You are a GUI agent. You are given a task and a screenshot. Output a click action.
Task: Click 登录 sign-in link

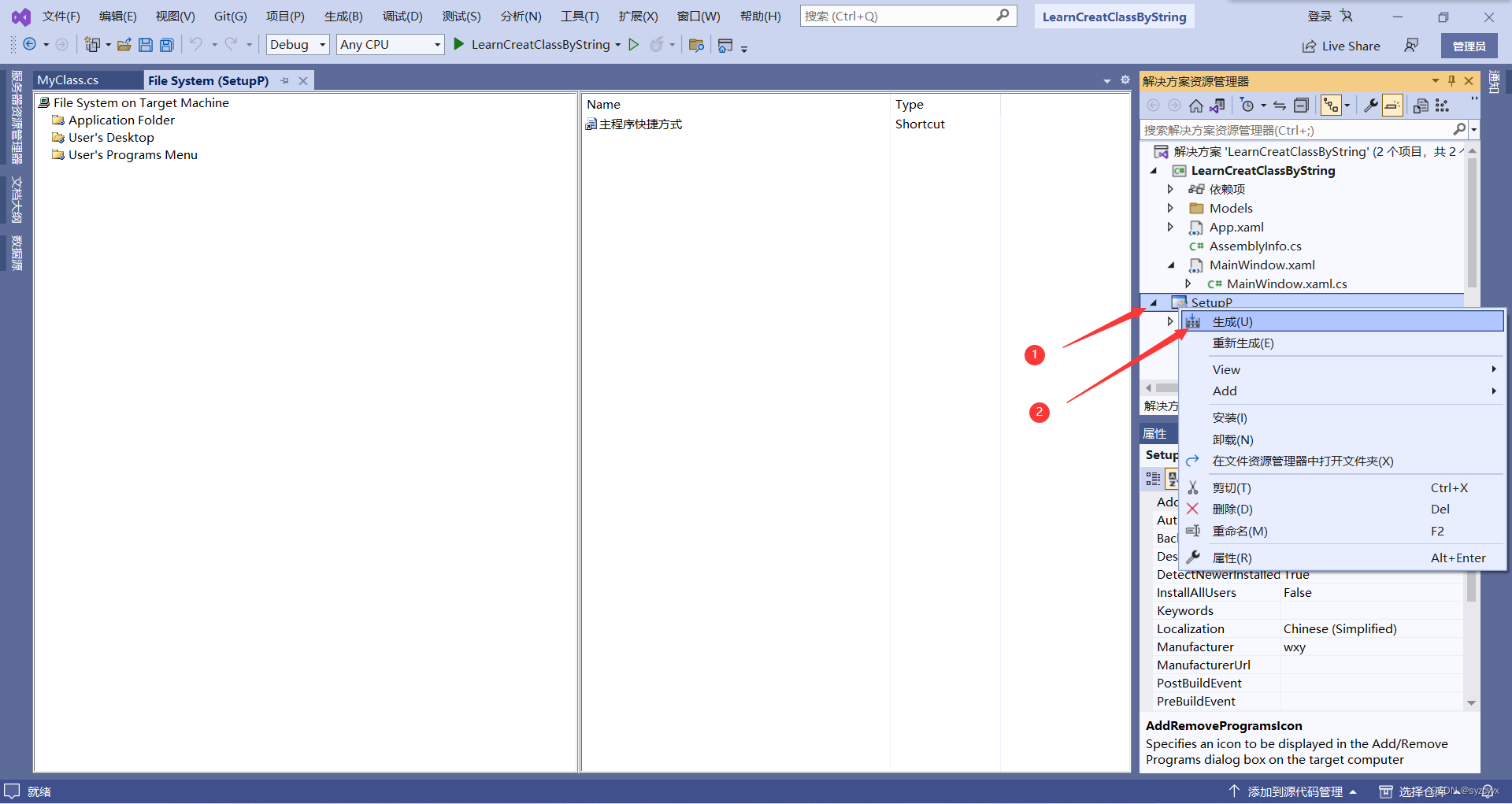pos(1320,16)
